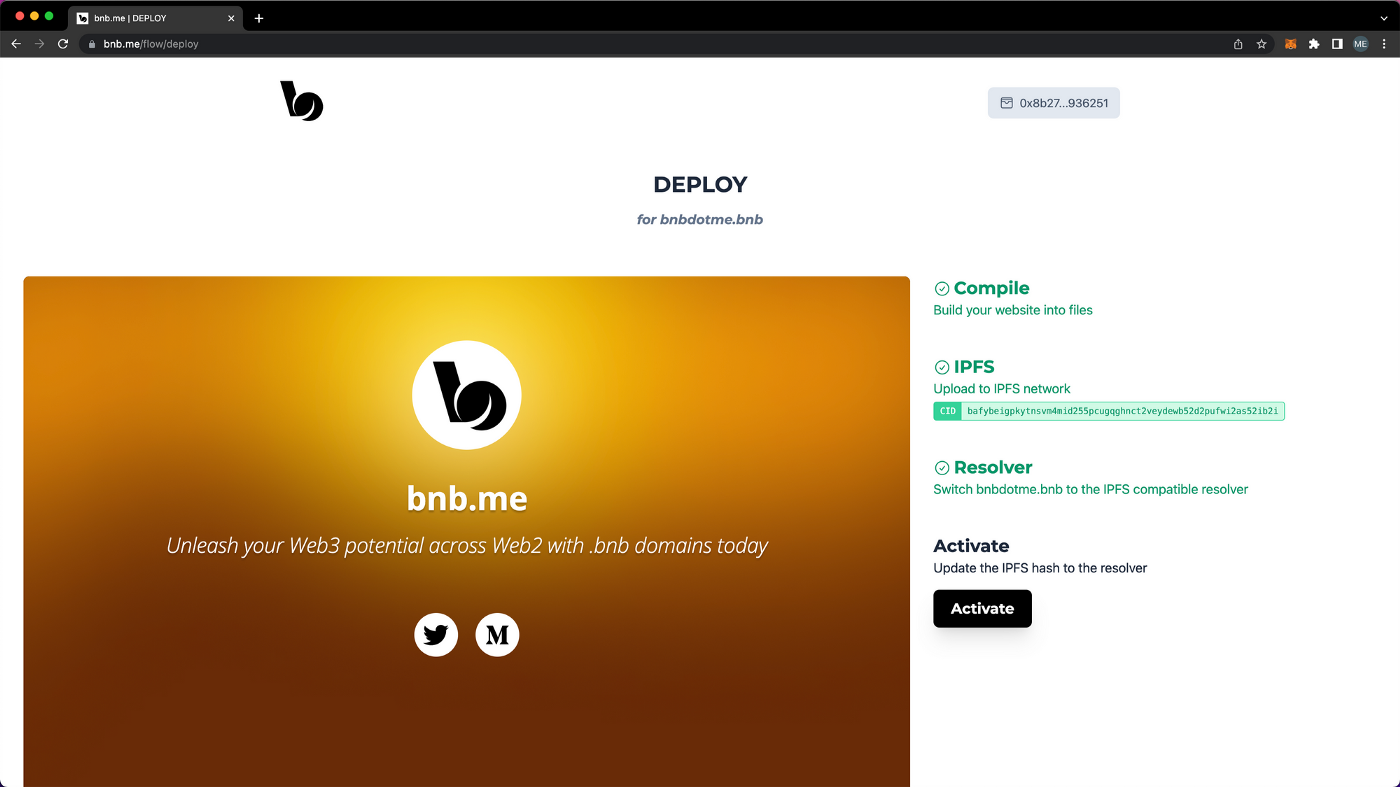Open the ME profile menu
1400x787 pixels.
(x=1360, y=44)
